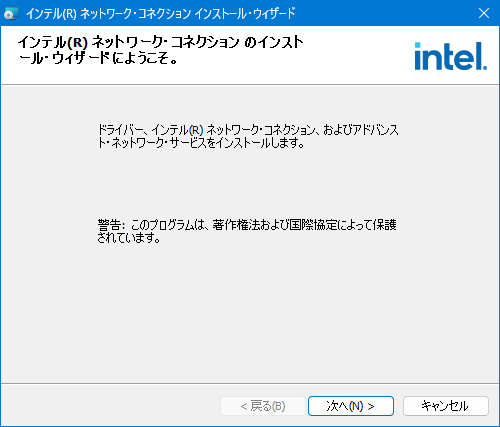Click the 警告 copyright warning text
The height and width of the screenshot is (427, 500).
pyautogui.click(x=247, y=231)
